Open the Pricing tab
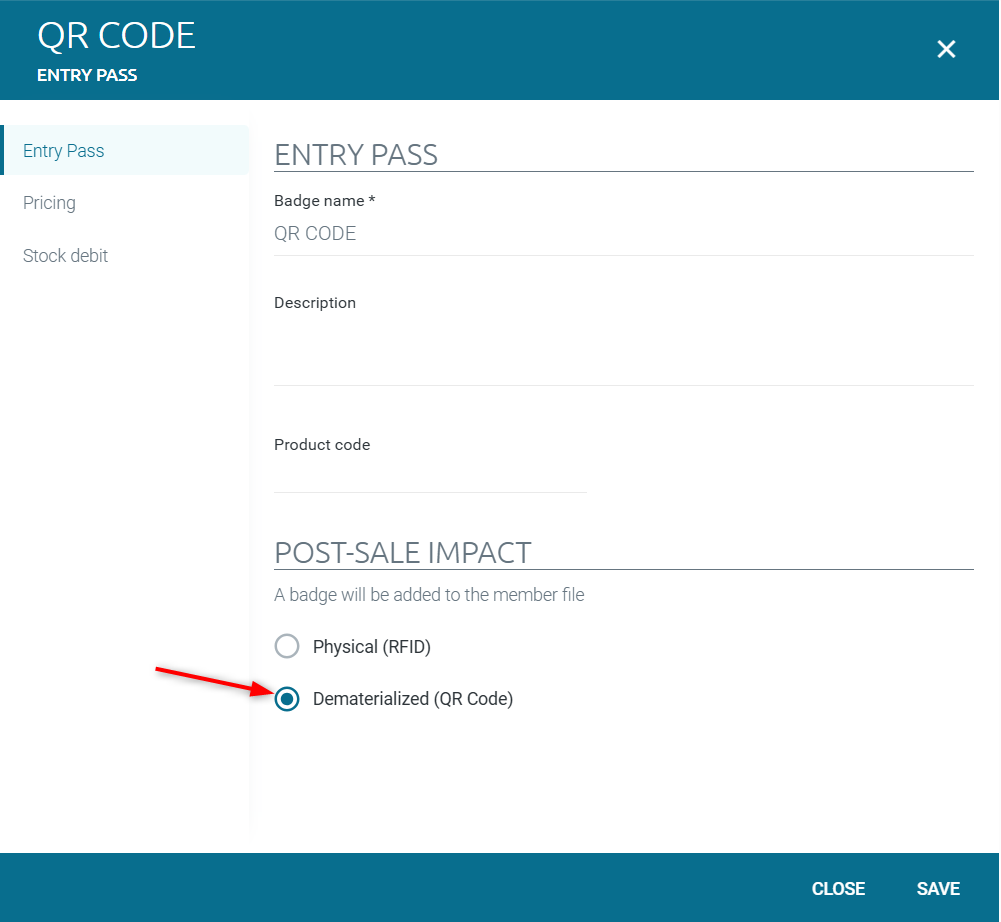Viewport: 1001px width, 922px height. (49, 203)
